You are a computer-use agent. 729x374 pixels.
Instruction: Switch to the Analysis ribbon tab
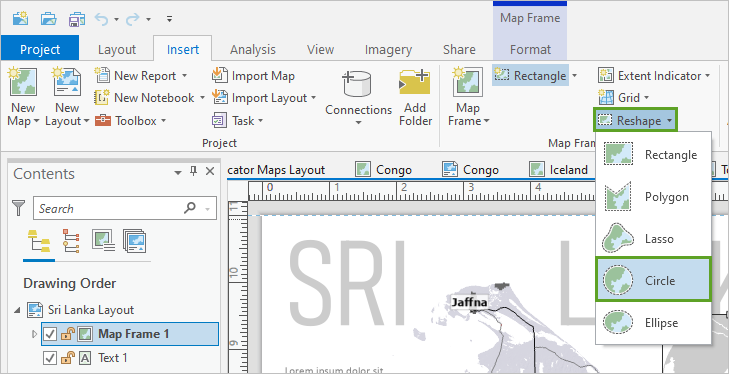pos(253,49)
